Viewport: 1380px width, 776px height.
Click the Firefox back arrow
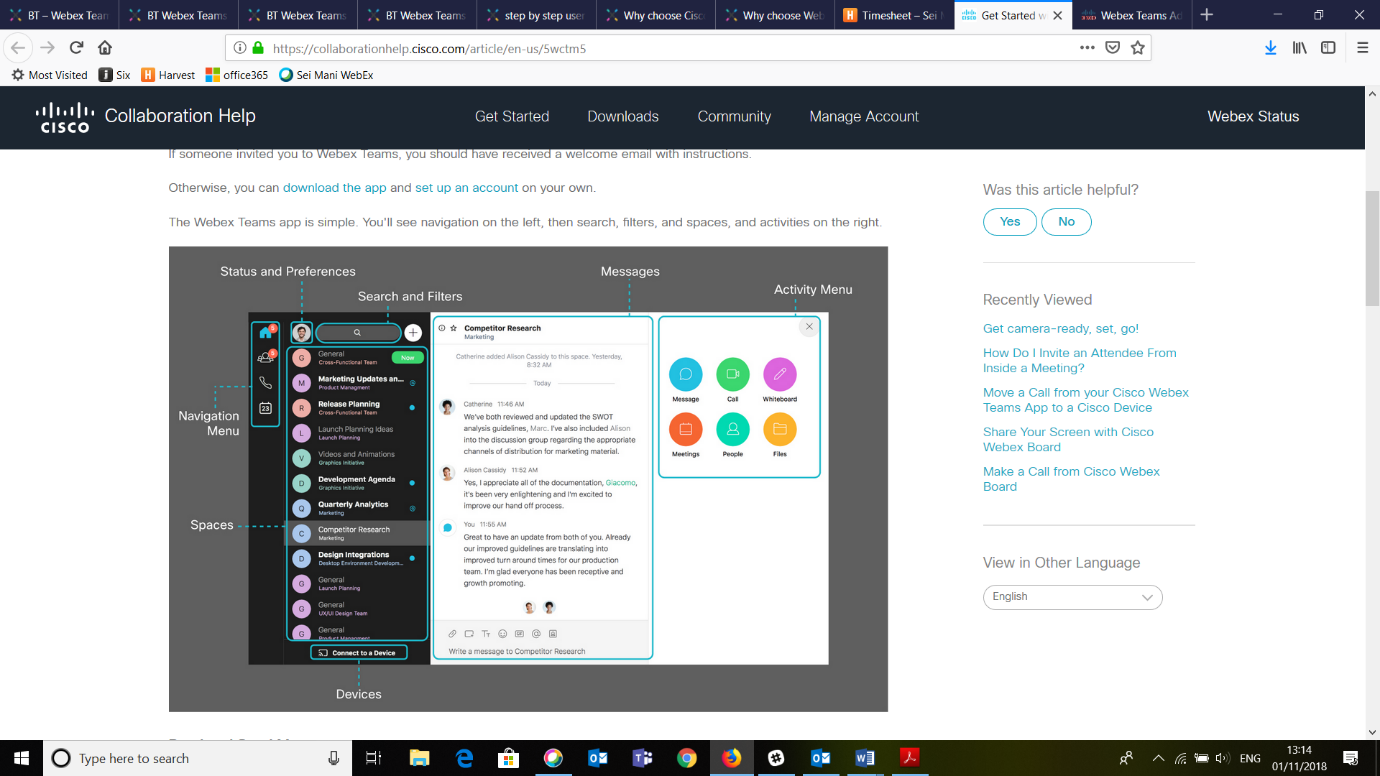18,47
